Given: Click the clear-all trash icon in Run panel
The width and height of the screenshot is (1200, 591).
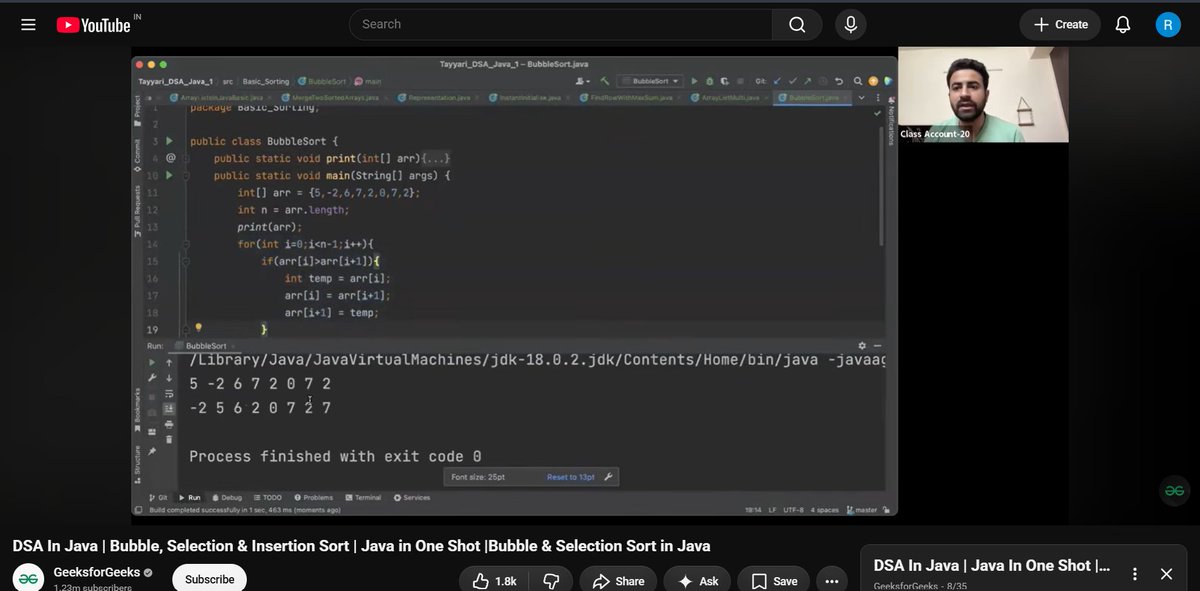Looking at the screenshot, I should pos(169,439).
